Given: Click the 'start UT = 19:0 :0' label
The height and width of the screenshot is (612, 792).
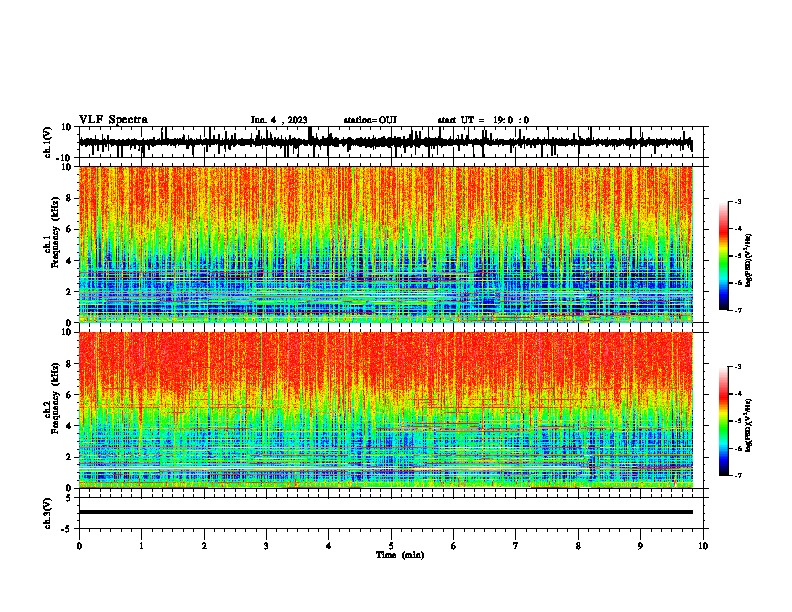Looking at the screenshot, I should pos(483,120).
